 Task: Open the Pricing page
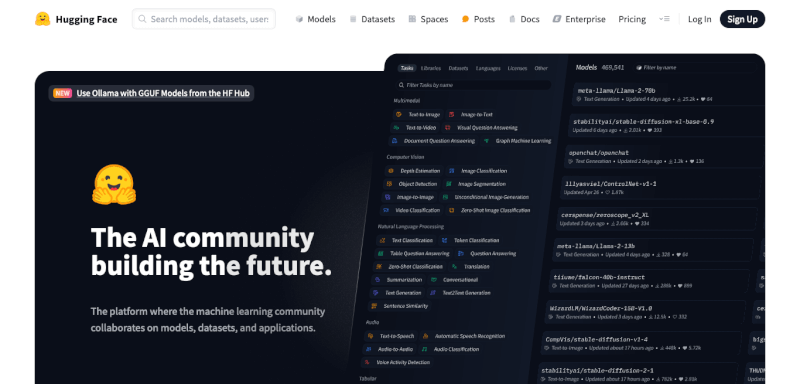coord(632,19)
